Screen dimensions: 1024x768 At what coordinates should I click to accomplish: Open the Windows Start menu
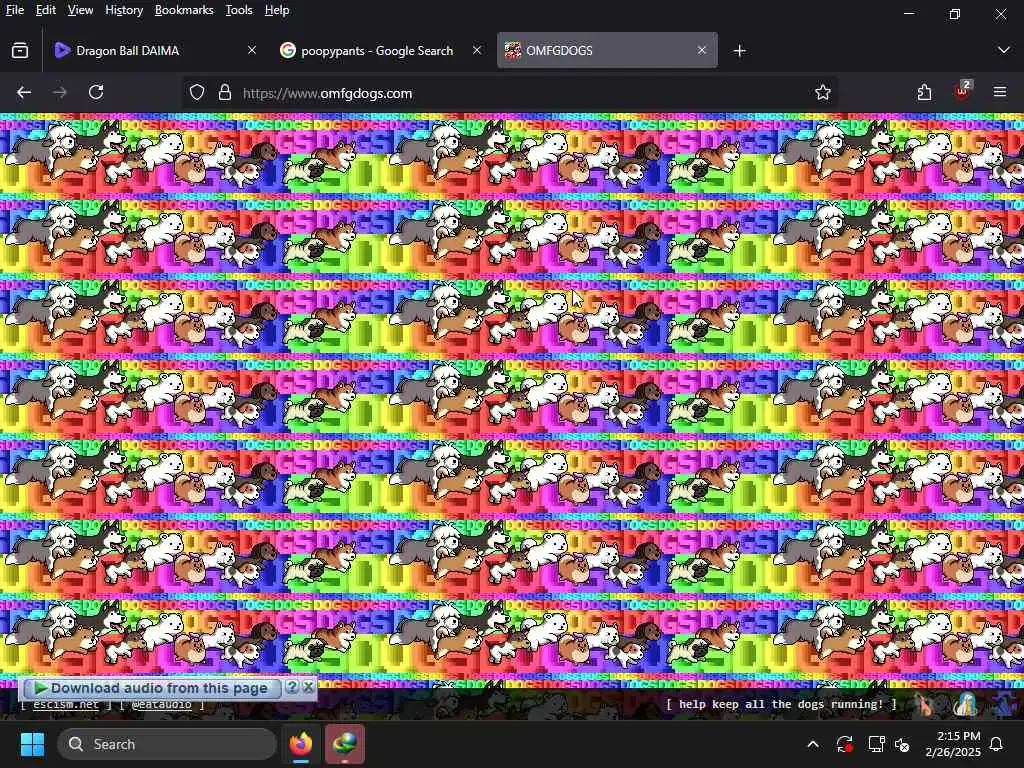(x=32, y=744)
